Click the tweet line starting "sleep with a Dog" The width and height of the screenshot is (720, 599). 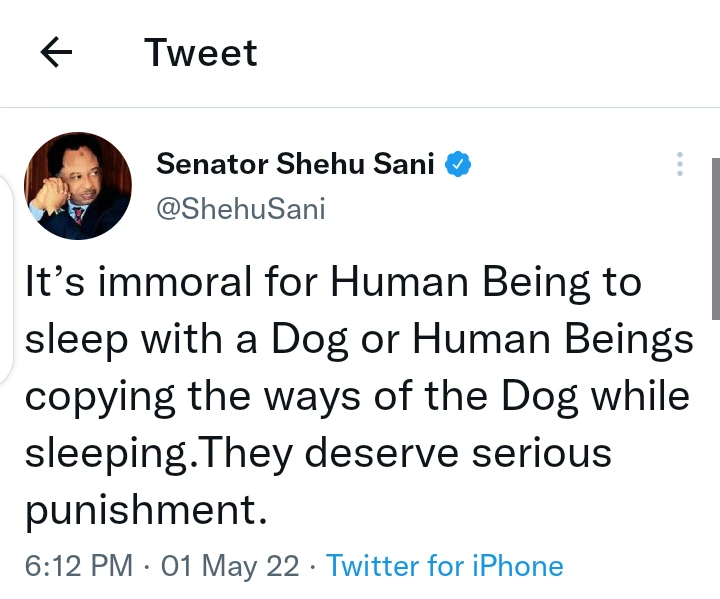[x=358, y=340]
